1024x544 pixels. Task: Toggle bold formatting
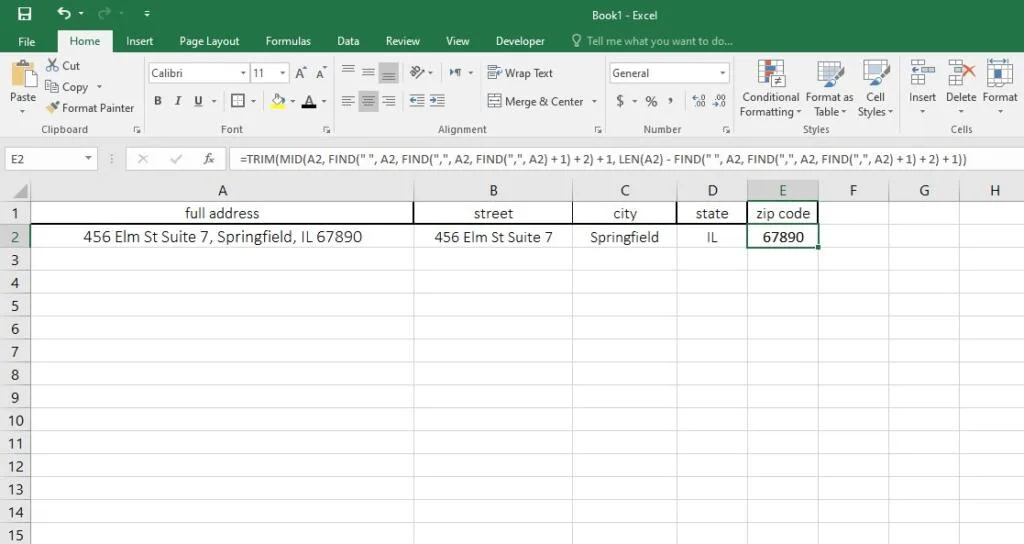coord(157,101)
